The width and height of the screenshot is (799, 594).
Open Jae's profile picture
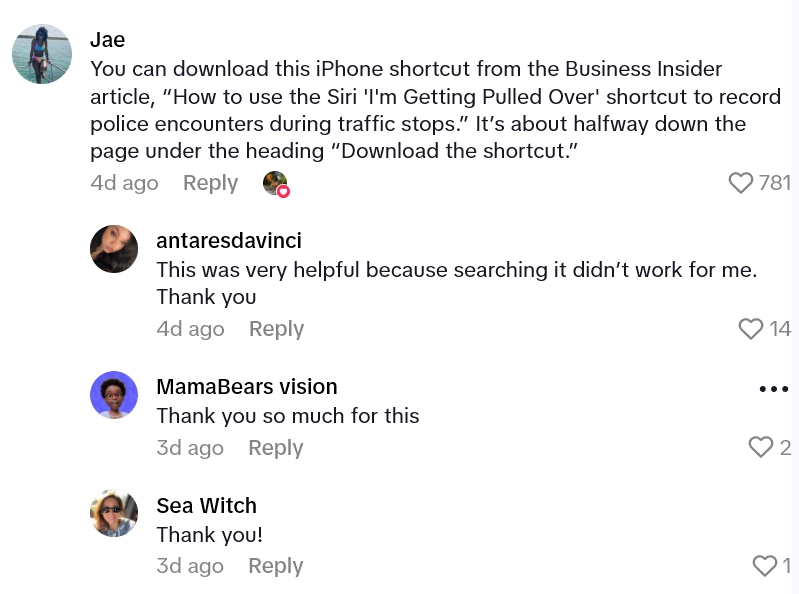tap(42, 54)
